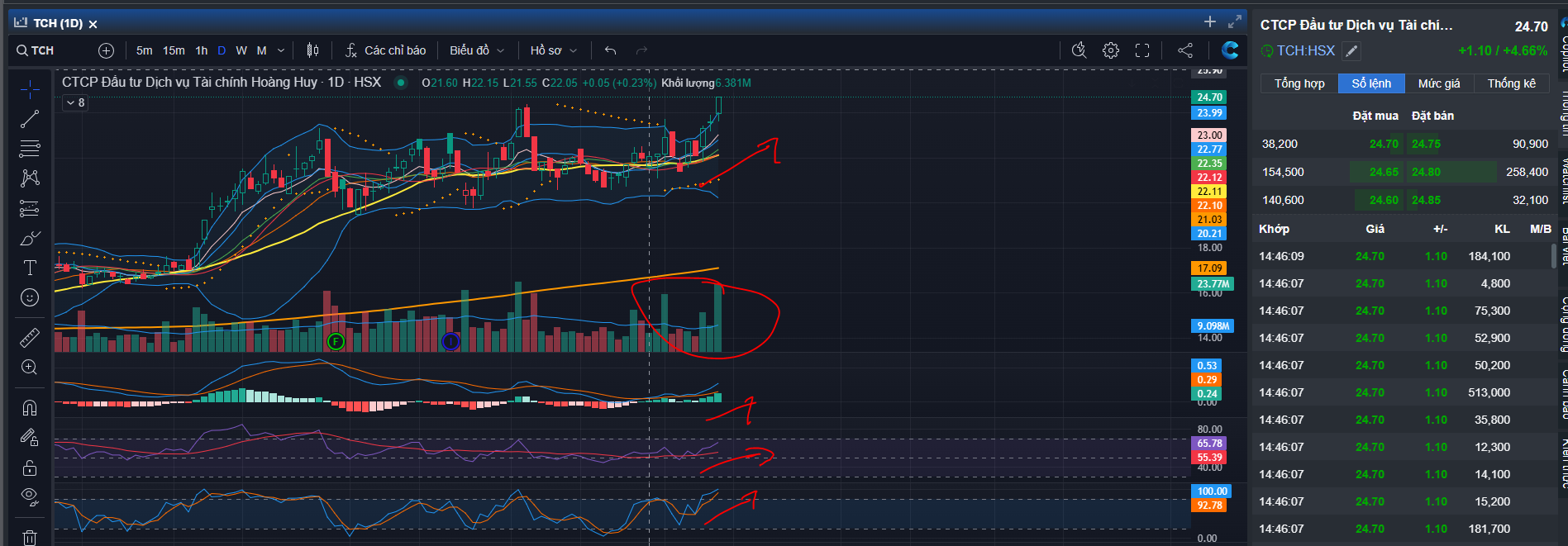Click the blue C copilot logo icon
The image size is (1568, 546).
coord(1230,50)
